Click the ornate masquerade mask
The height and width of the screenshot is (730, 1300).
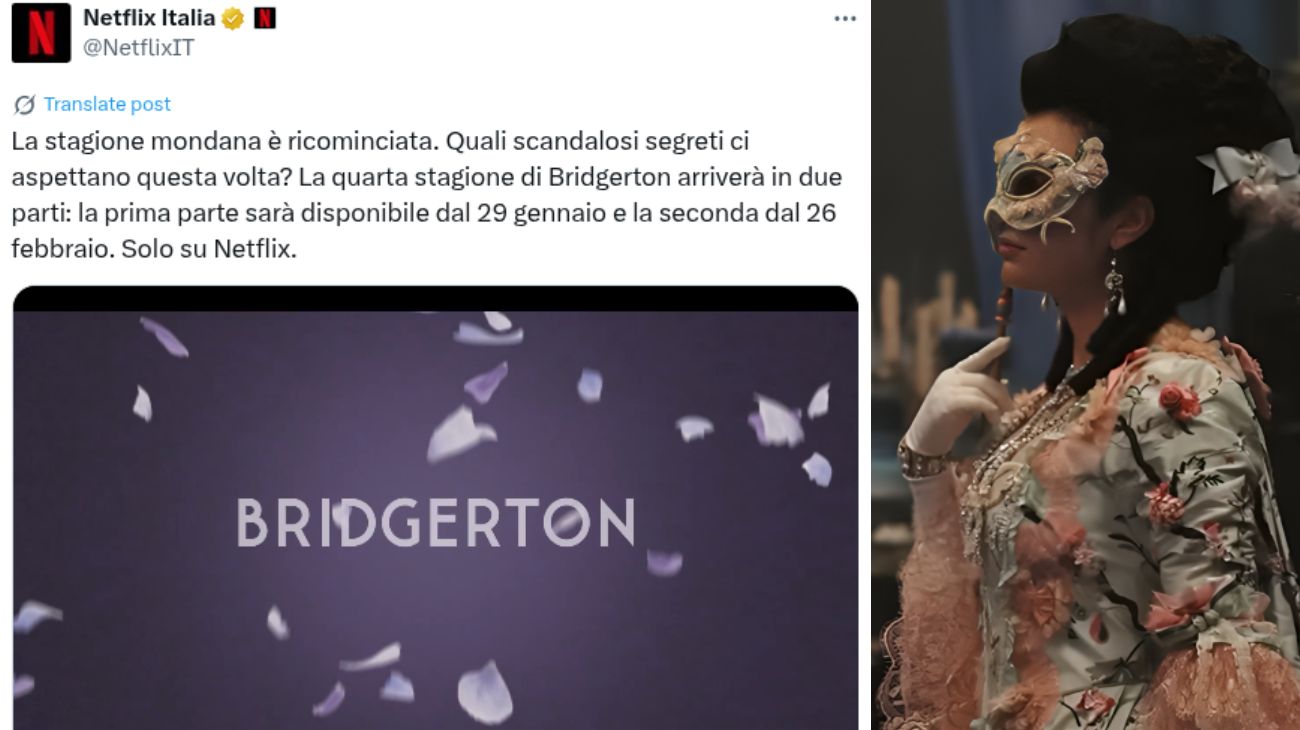[1043, 186]
